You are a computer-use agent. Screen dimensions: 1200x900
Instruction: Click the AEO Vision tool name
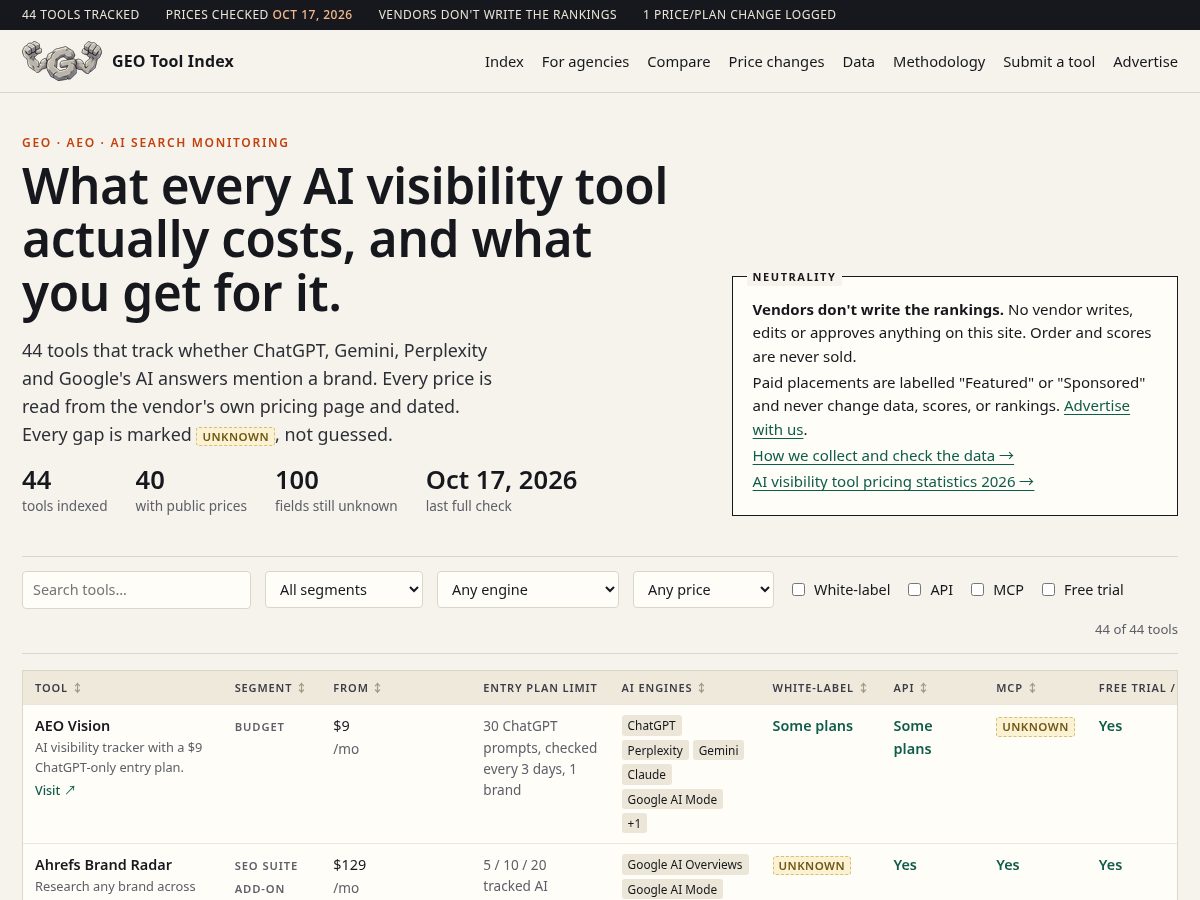(x=72, y=726)
